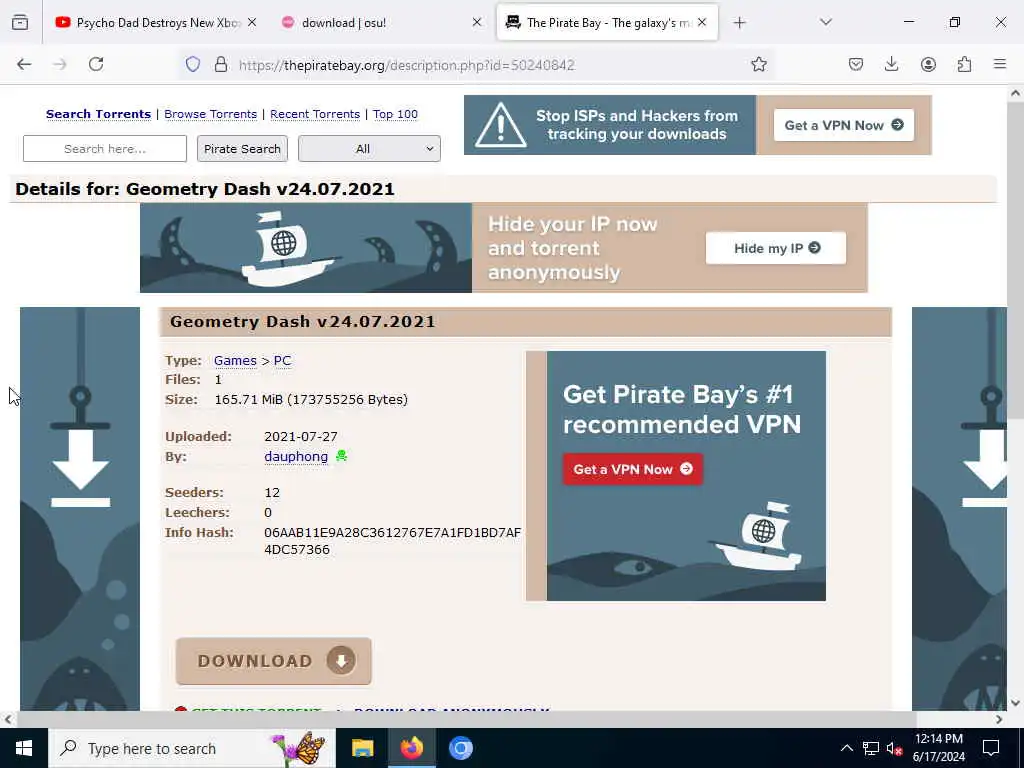Click vertical scrollbar down arrow
The image size is (1024, 768).
pyautogui.click(x=1015, y=703)
